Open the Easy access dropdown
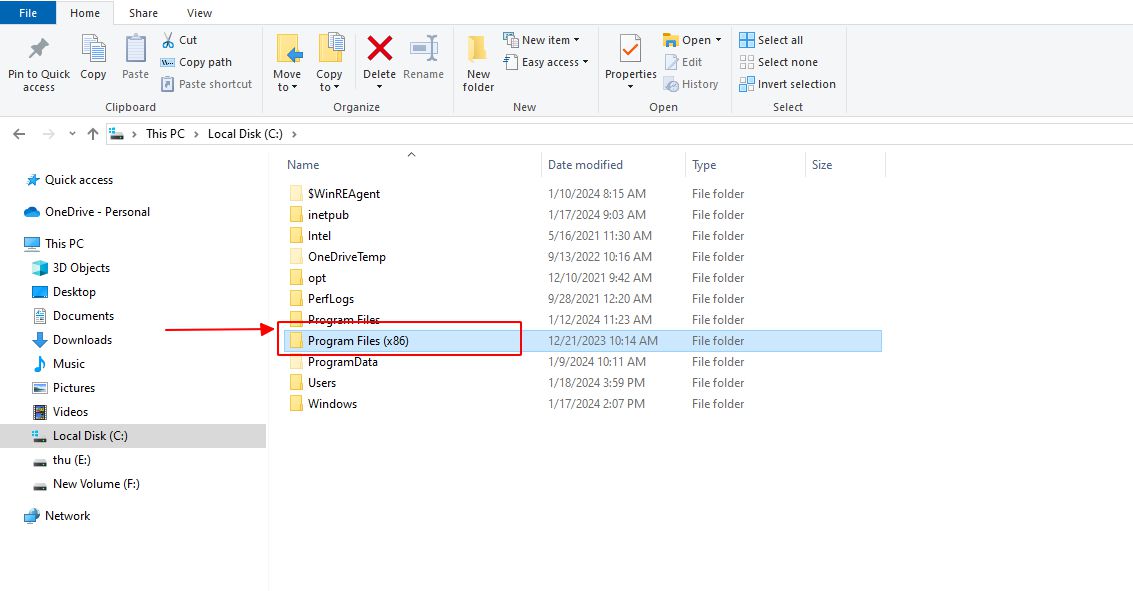The image size is (1133, 591). [546, 61]
